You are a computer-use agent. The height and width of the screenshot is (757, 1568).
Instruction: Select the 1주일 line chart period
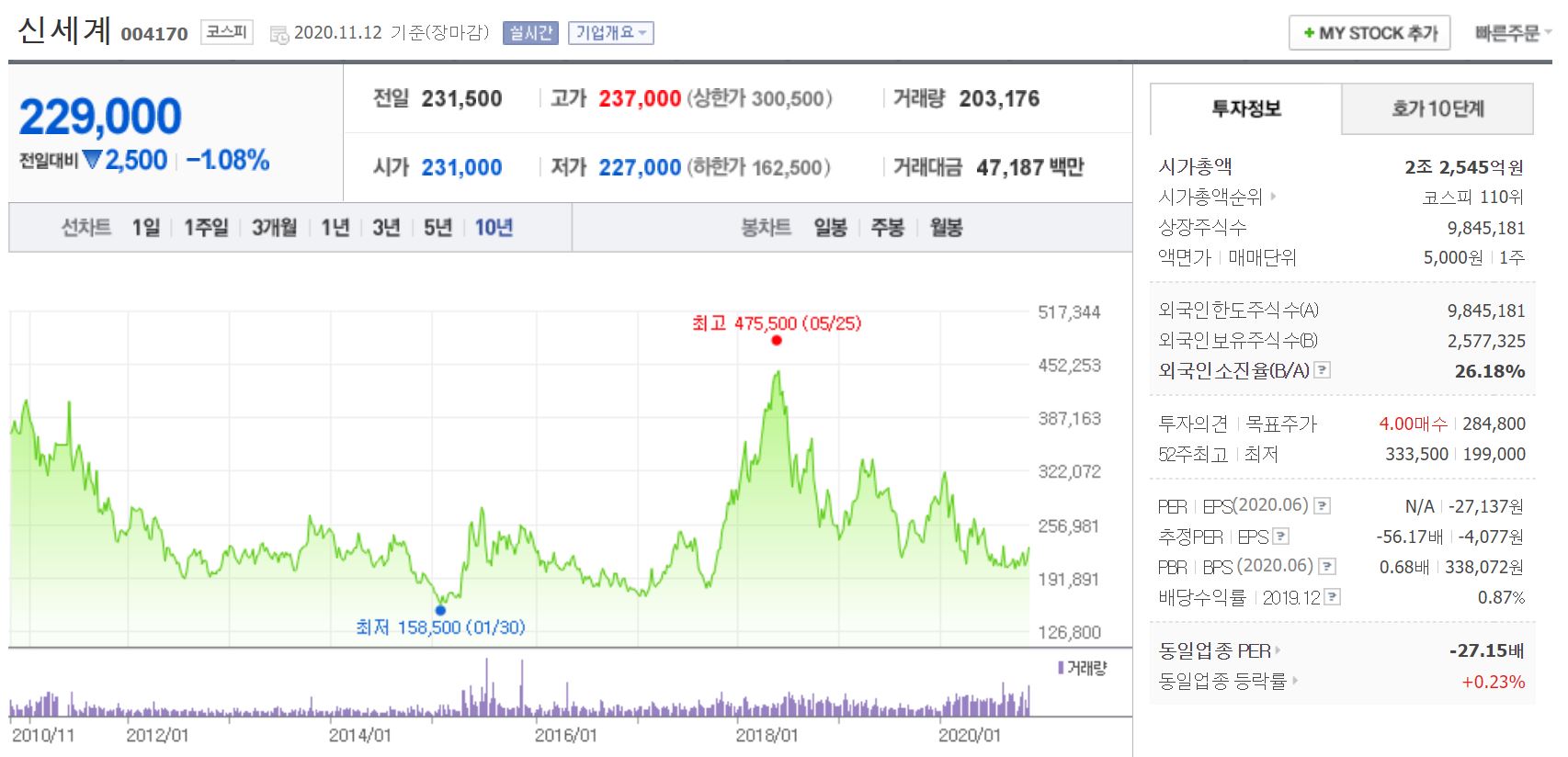(x=206, y=228)
